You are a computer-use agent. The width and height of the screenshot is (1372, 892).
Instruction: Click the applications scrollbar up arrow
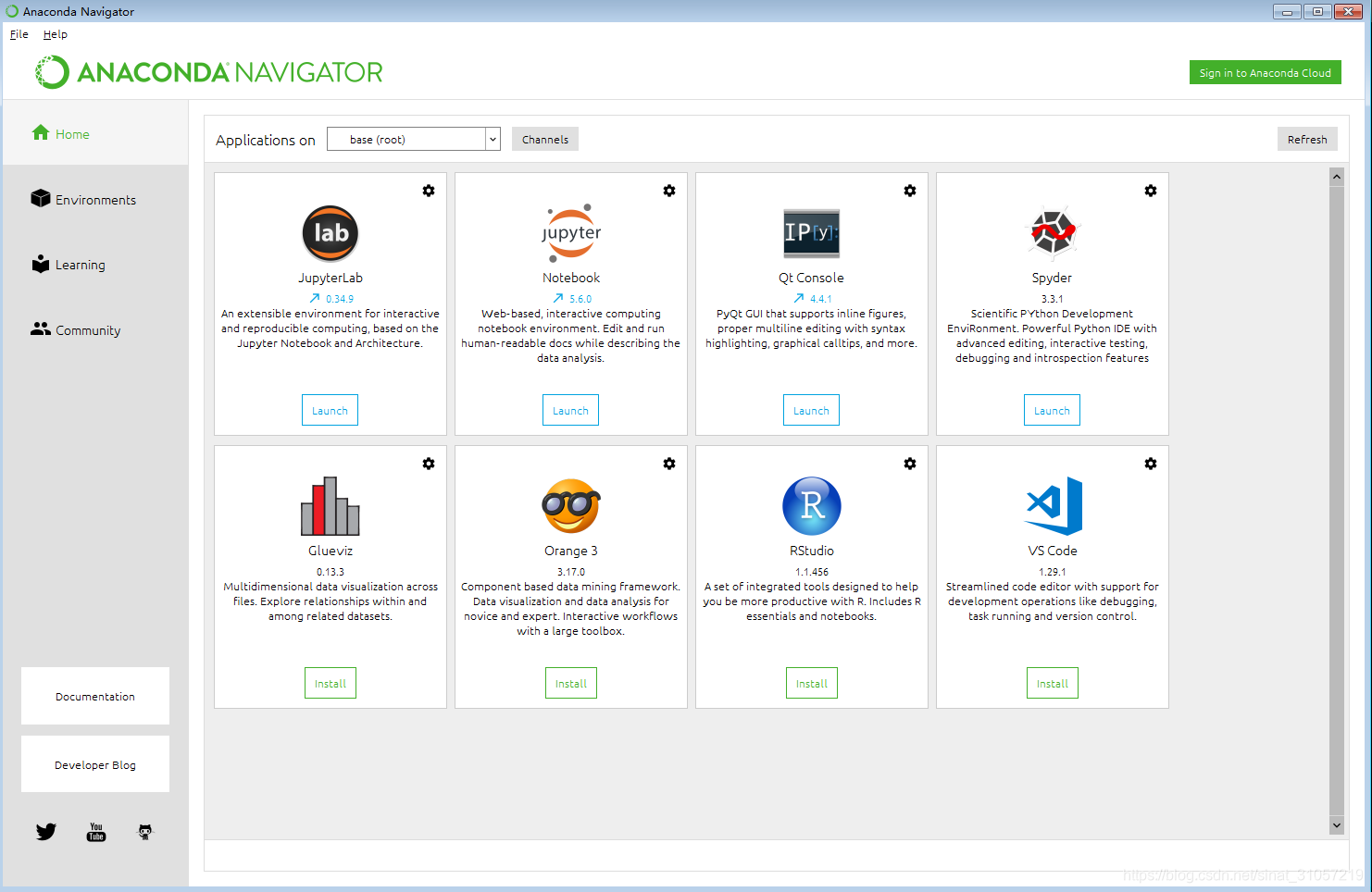1336,176
